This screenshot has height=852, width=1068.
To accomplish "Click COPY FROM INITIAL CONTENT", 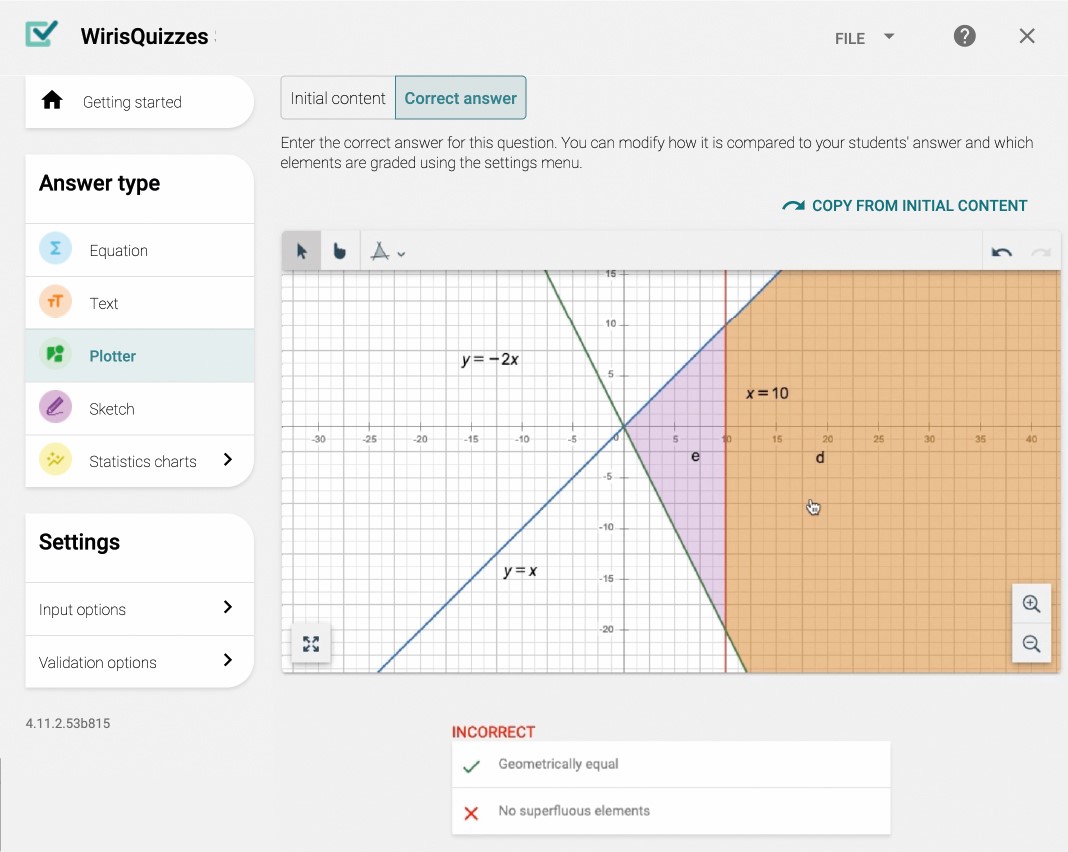I will coord(904,205).
